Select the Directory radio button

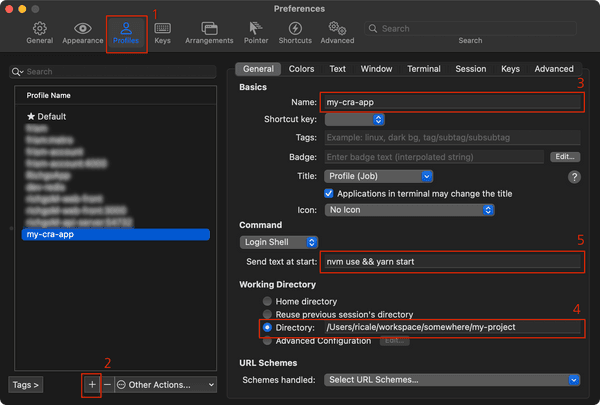pyautogui.click(x=267, y=327)
